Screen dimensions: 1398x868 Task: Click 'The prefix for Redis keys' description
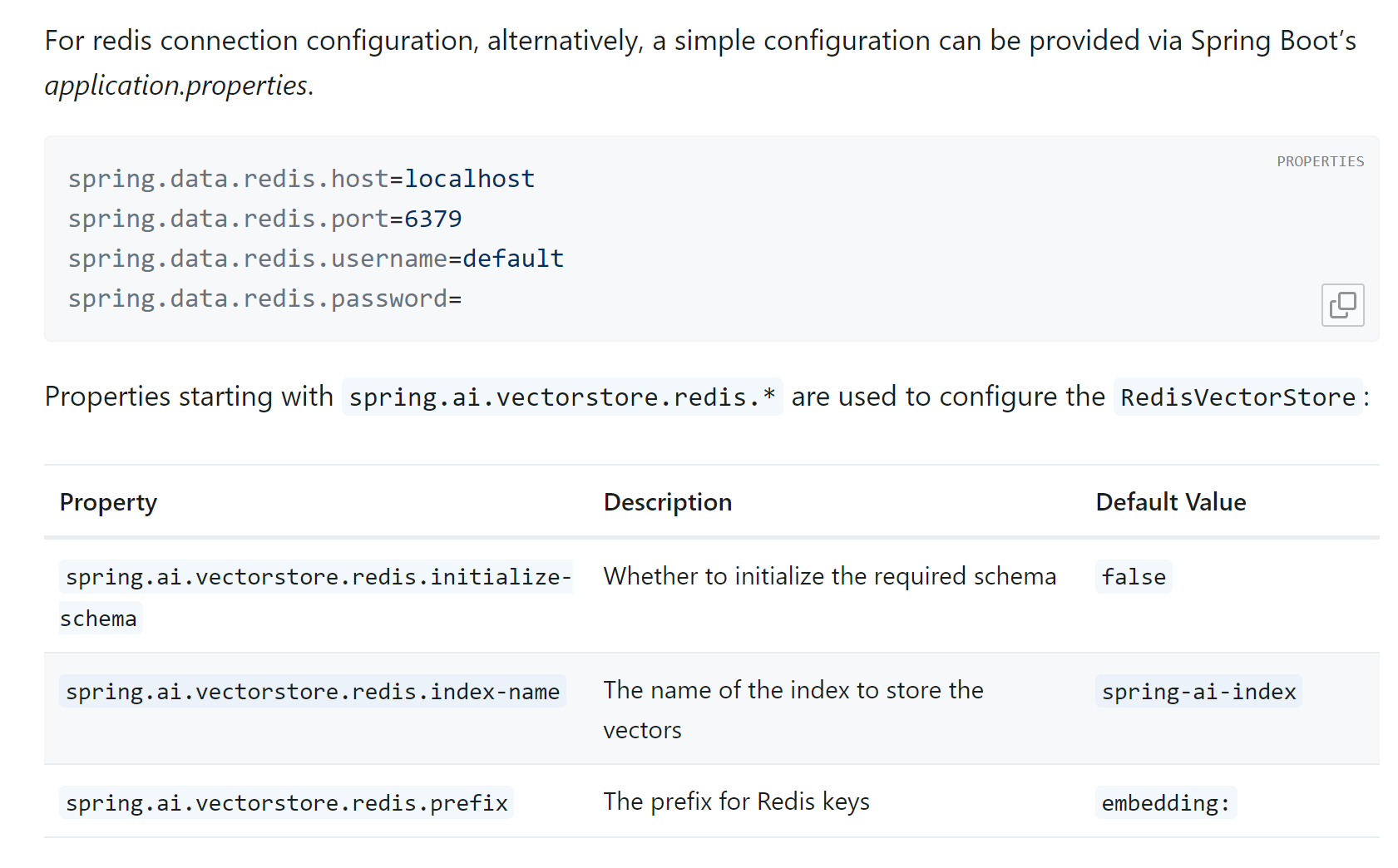coord(737,801)
